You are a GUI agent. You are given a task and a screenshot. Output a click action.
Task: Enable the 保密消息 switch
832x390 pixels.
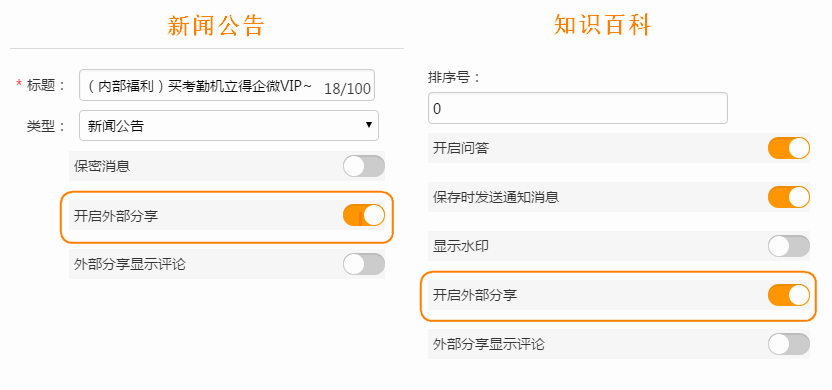click(363, 166)
